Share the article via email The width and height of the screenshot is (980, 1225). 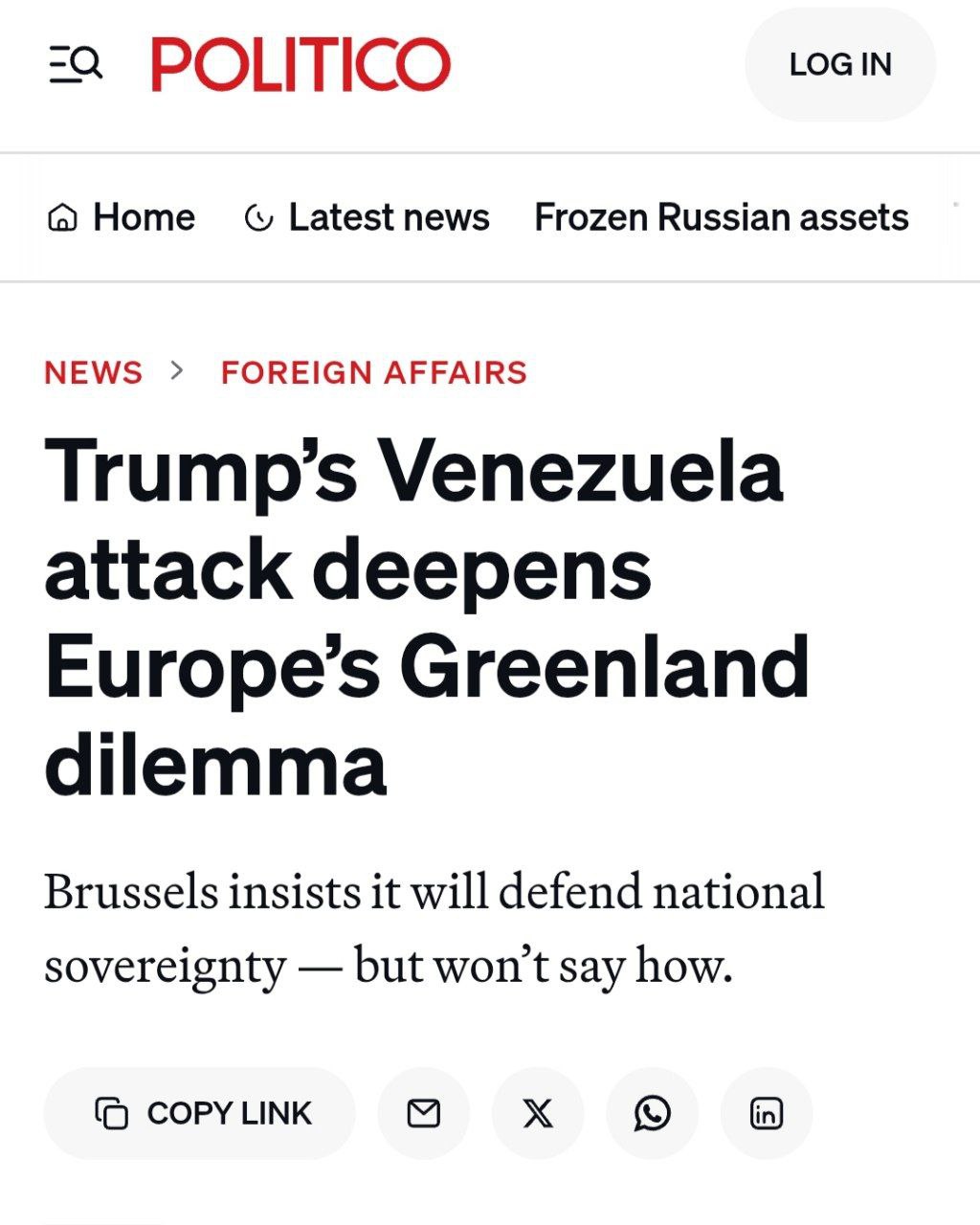(x=423, y=1113)
